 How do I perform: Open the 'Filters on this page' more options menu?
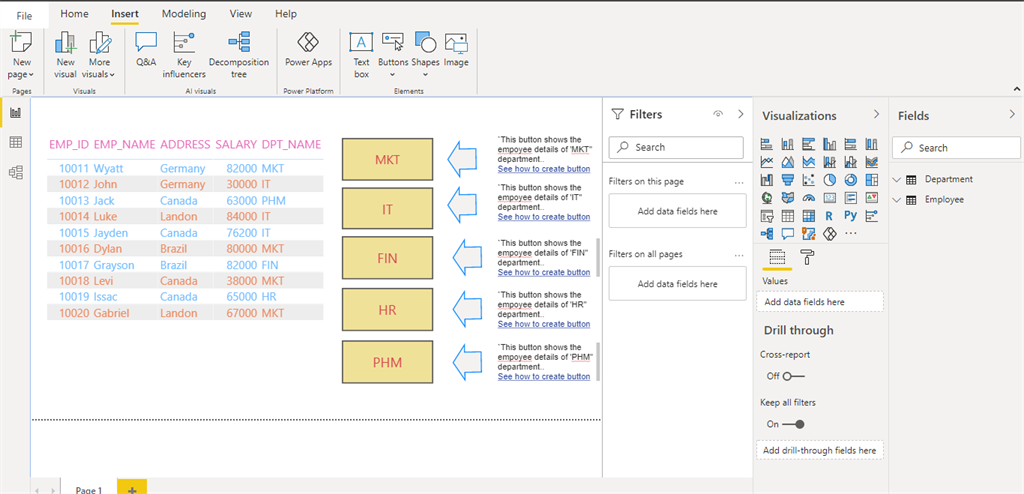(x=739, y=182)
